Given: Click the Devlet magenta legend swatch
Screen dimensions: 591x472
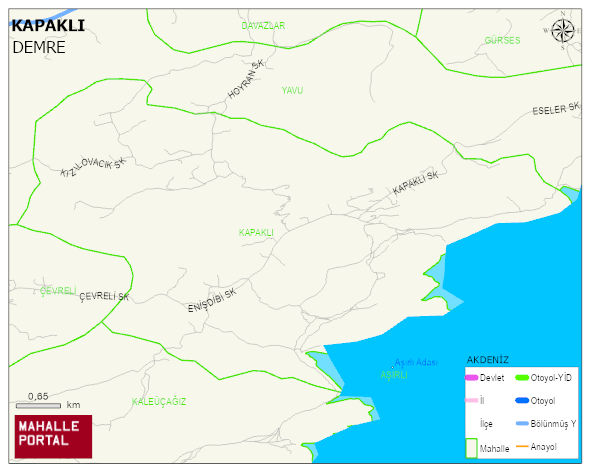Looking at the screenshot, I should coord(472,377).
